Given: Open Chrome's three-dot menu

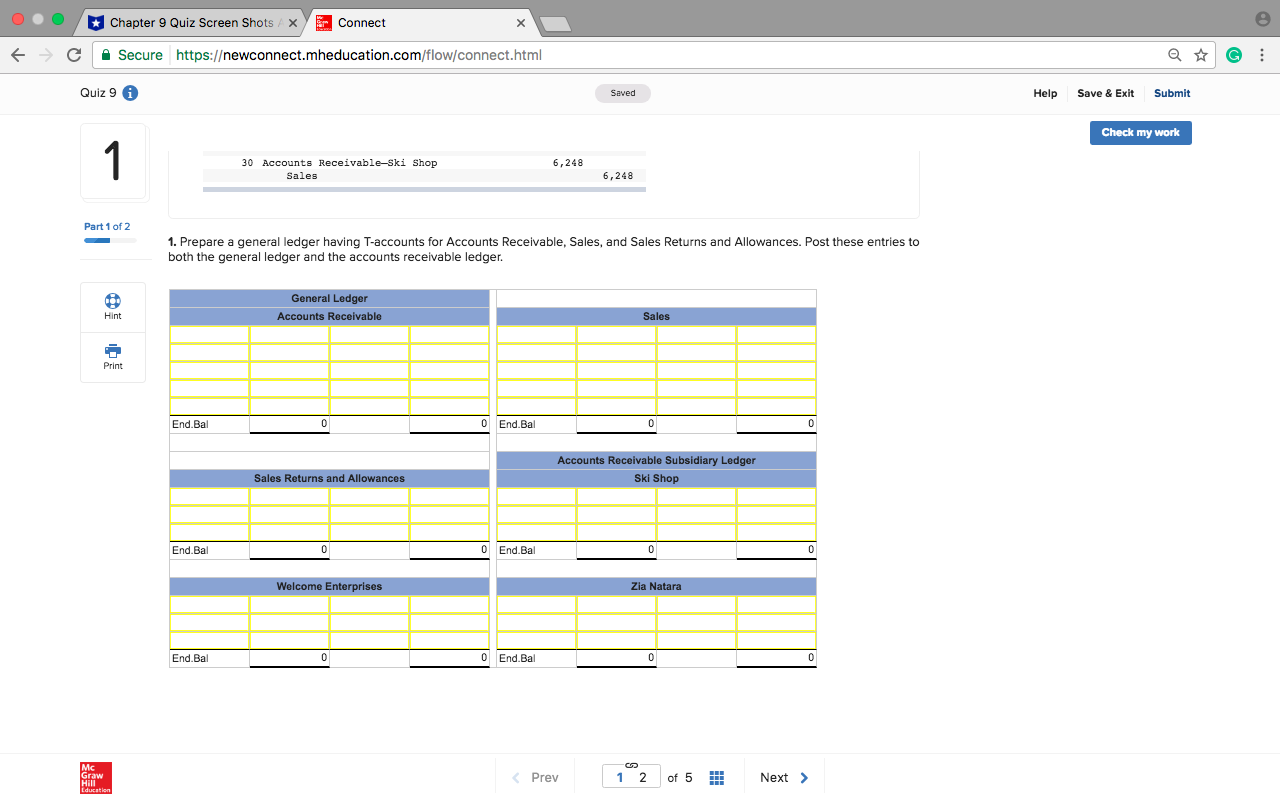Looking at the screenshot, I should [1261, 55].
